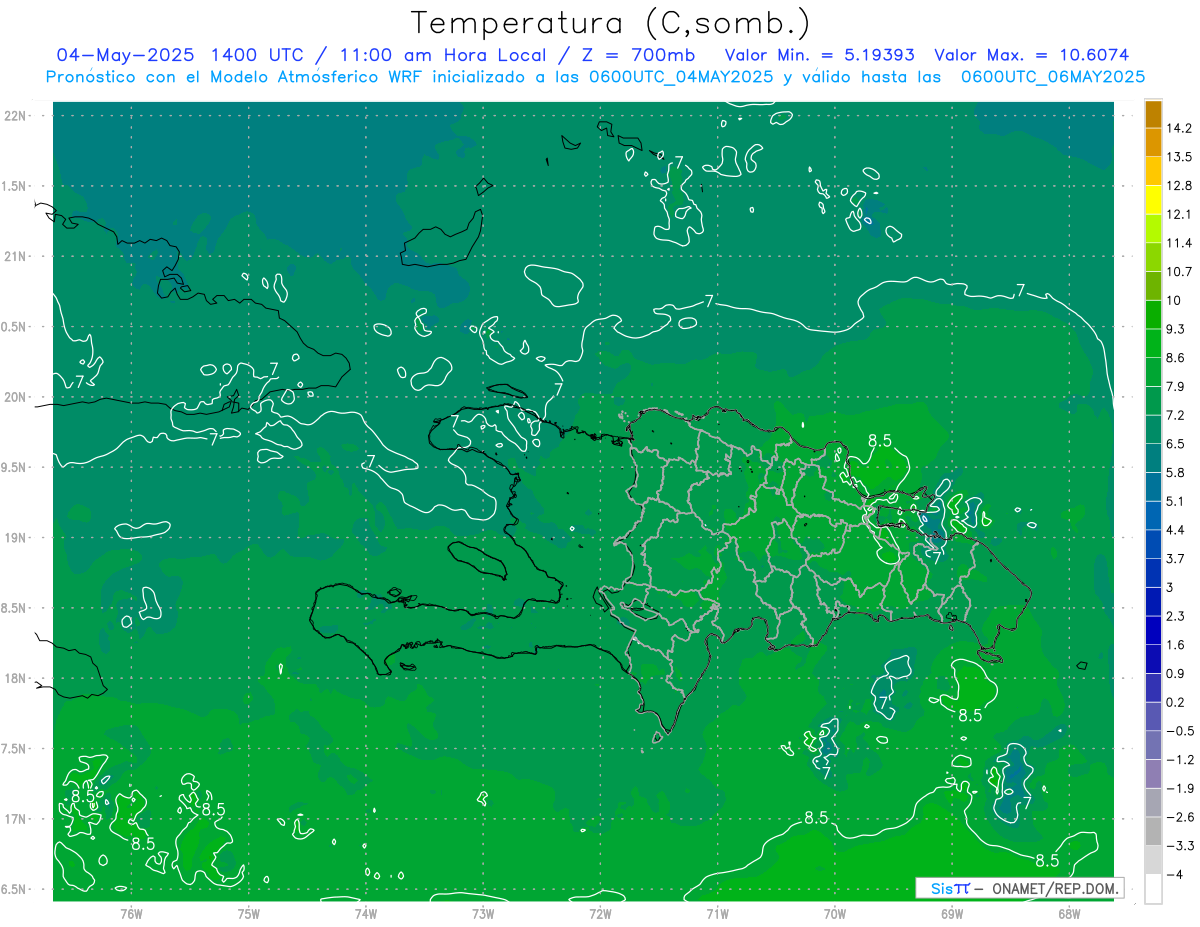
Task: Click the "14.2" color scale label
Action: pos(1180,128)
